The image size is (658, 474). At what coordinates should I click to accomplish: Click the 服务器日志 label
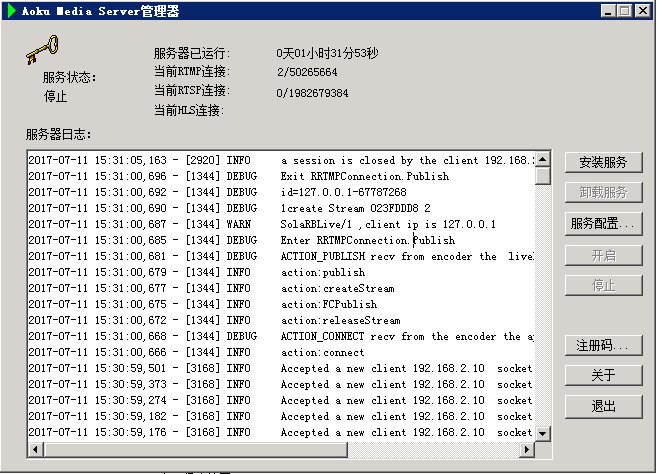pyautogui.click(x=58, y=135)
